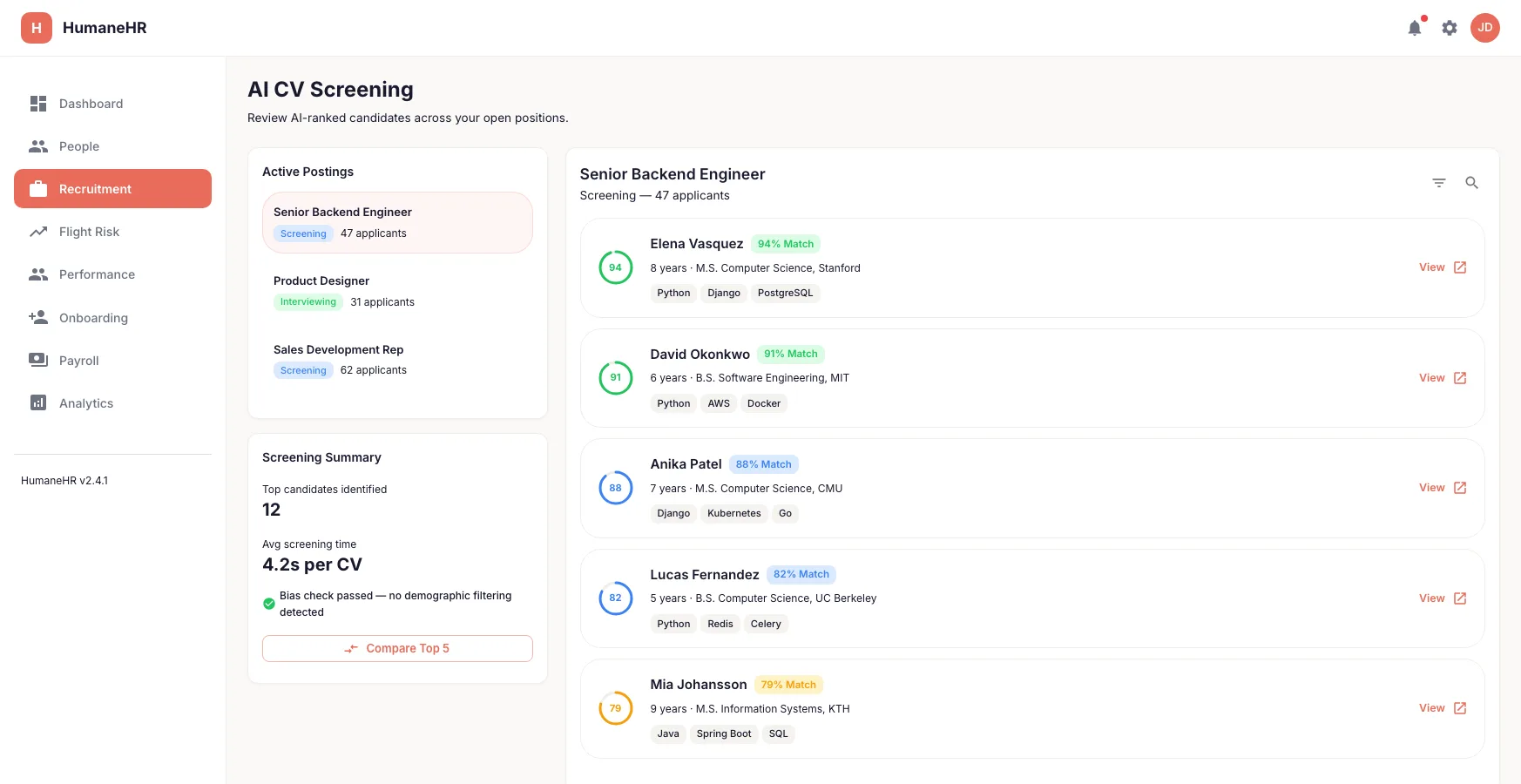Viewport: 1521px width, 784px height.
Task: Click the 82% Match badge
Action: [801, 575]
